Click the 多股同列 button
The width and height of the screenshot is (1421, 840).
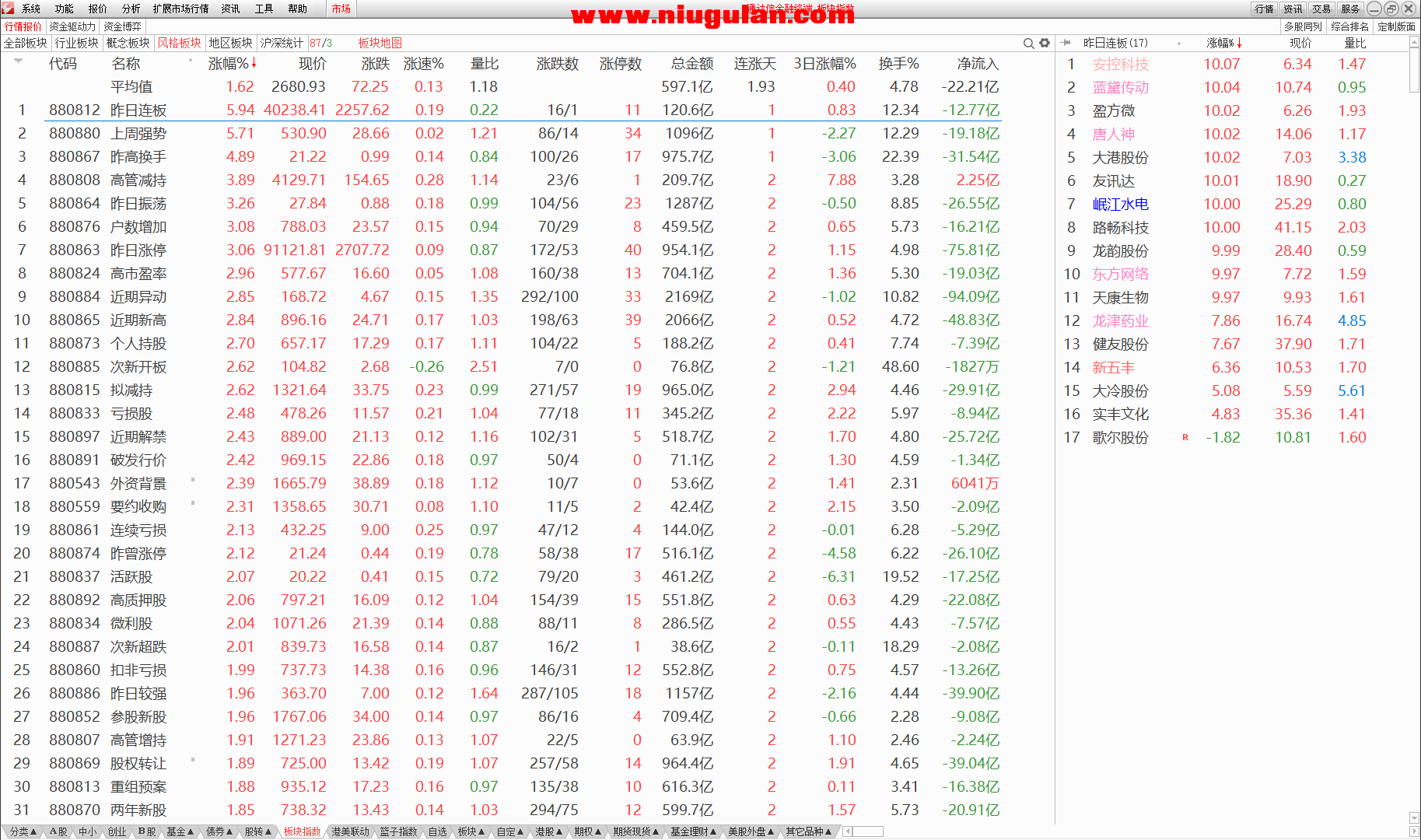(x=1303, y=26)
